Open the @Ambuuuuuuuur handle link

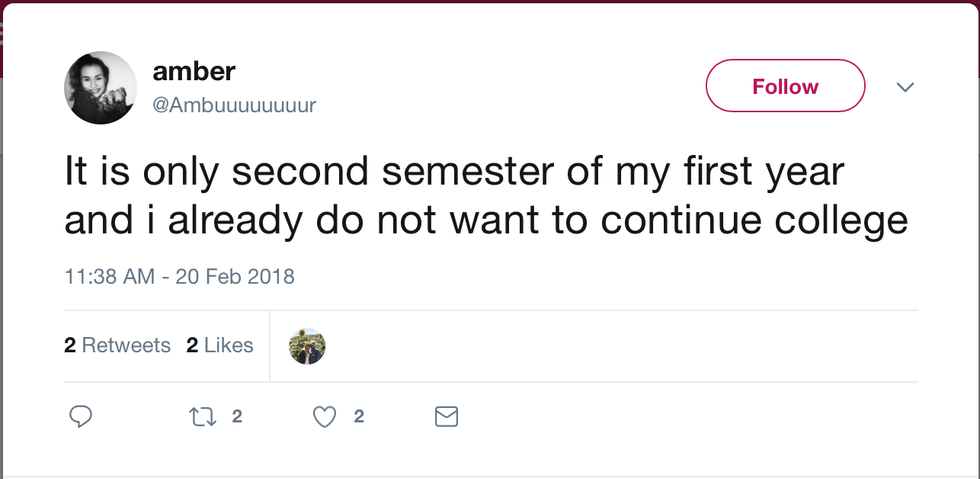tap(234, 105)
